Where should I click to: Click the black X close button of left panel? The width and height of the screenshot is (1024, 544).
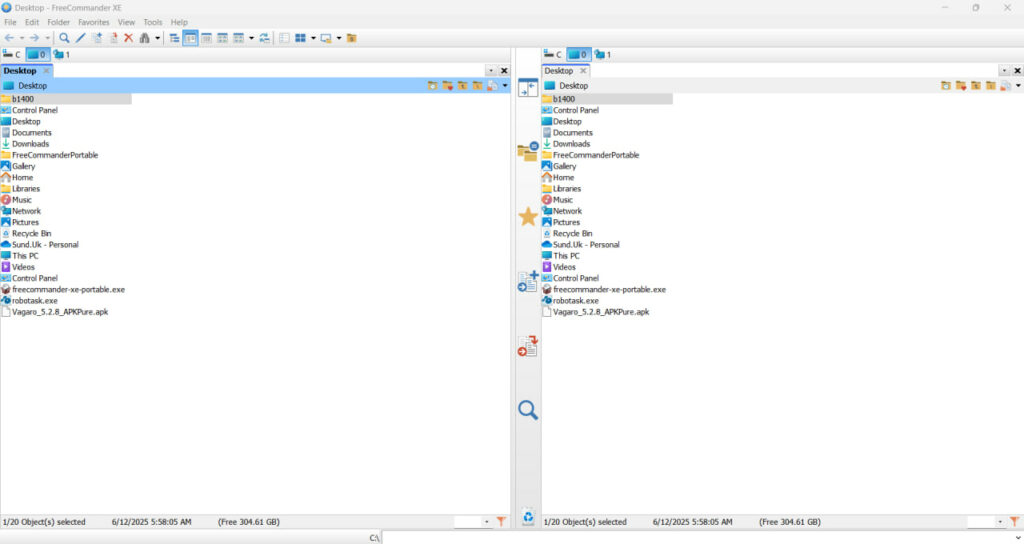point(504,71)
